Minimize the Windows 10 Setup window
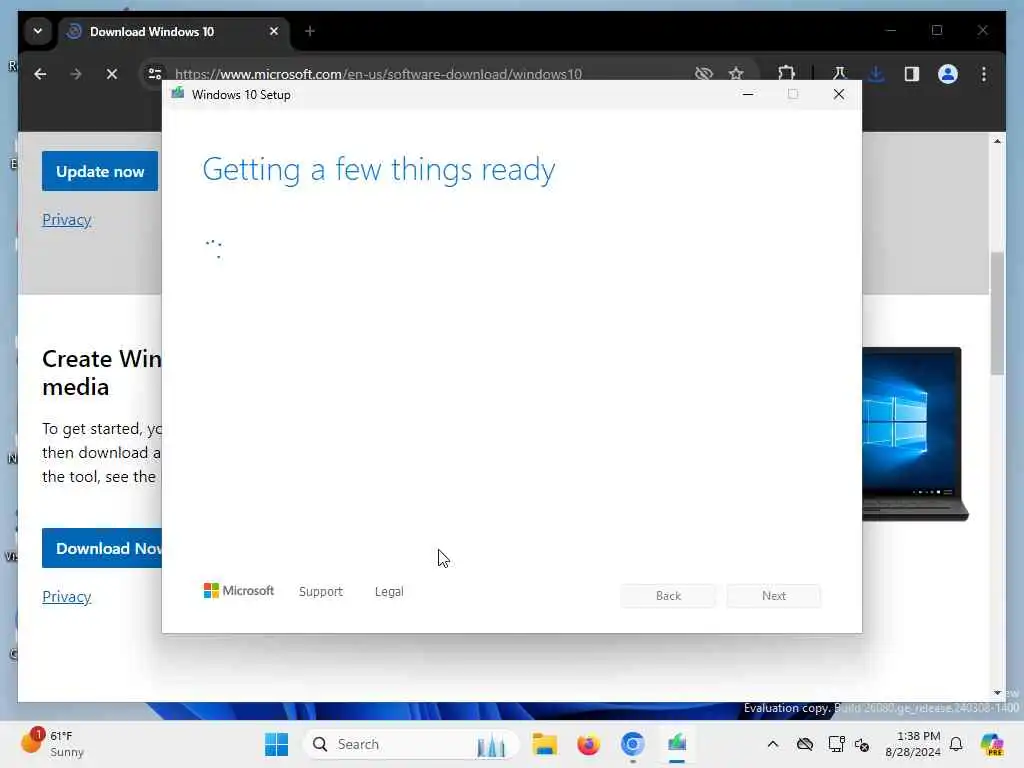This screenshot has height=768, width=1024. pyautogui.click(x=748, y=95)
